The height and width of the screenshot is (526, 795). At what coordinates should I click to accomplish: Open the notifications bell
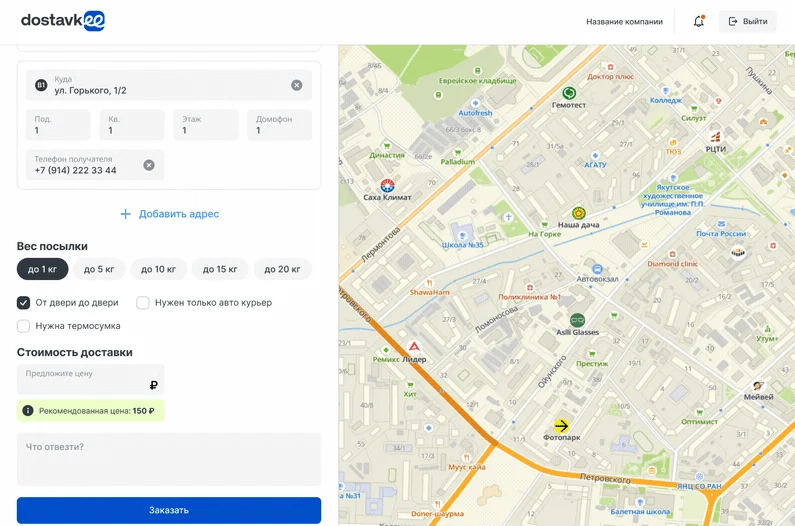(x=699, y=21)
